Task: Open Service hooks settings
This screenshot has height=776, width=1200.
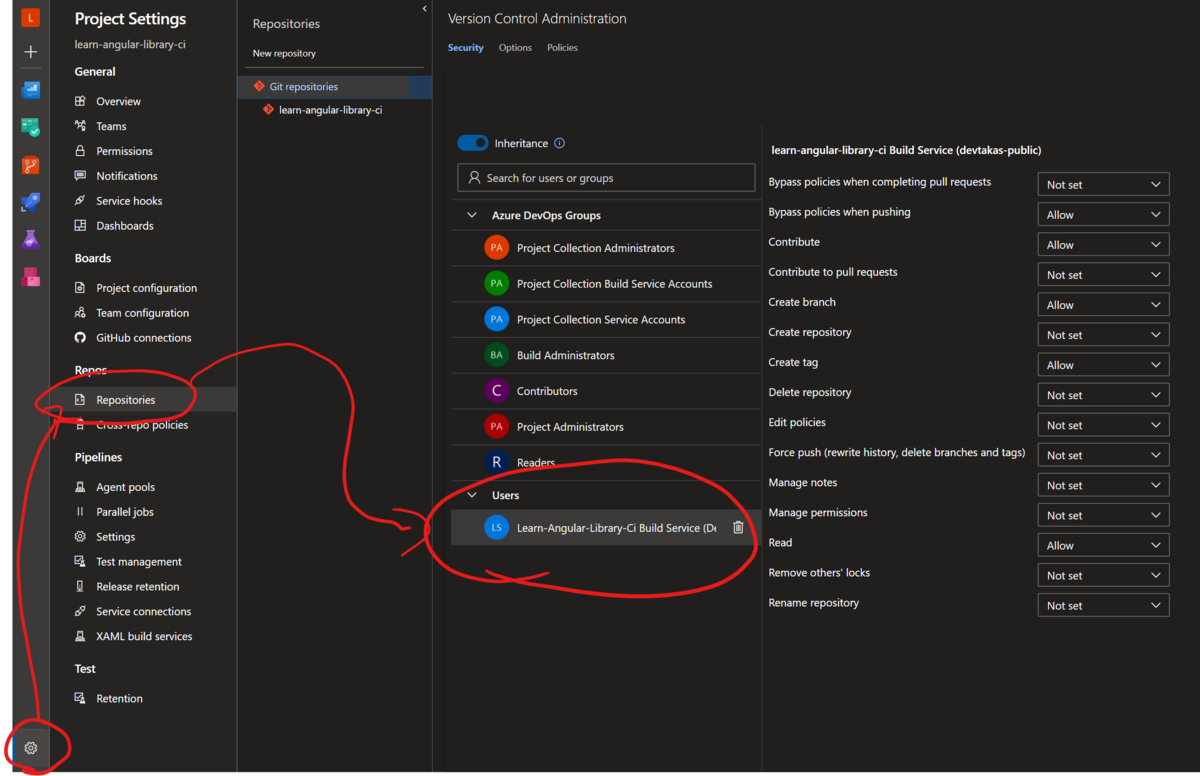Action: coord(129,201)
